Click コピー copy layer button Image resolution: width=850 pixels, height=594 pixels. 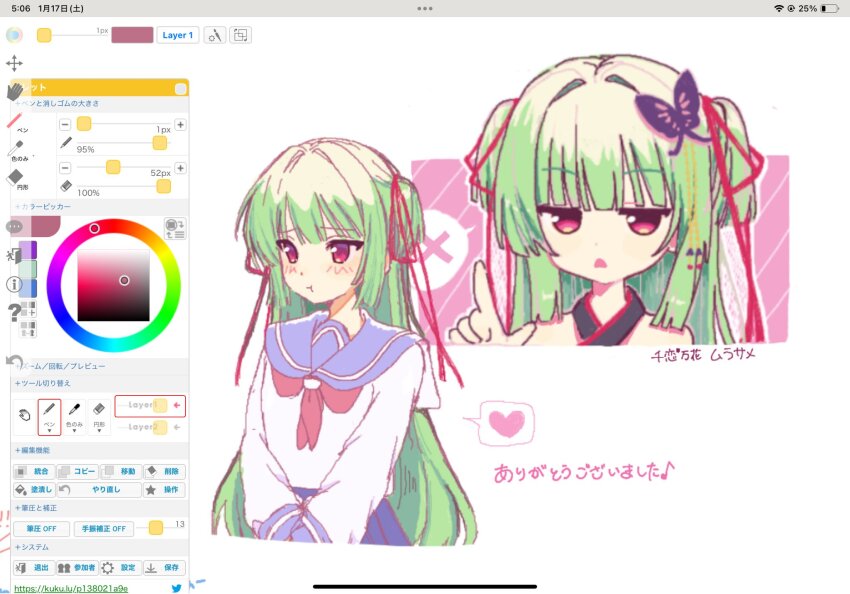[78, 472]
